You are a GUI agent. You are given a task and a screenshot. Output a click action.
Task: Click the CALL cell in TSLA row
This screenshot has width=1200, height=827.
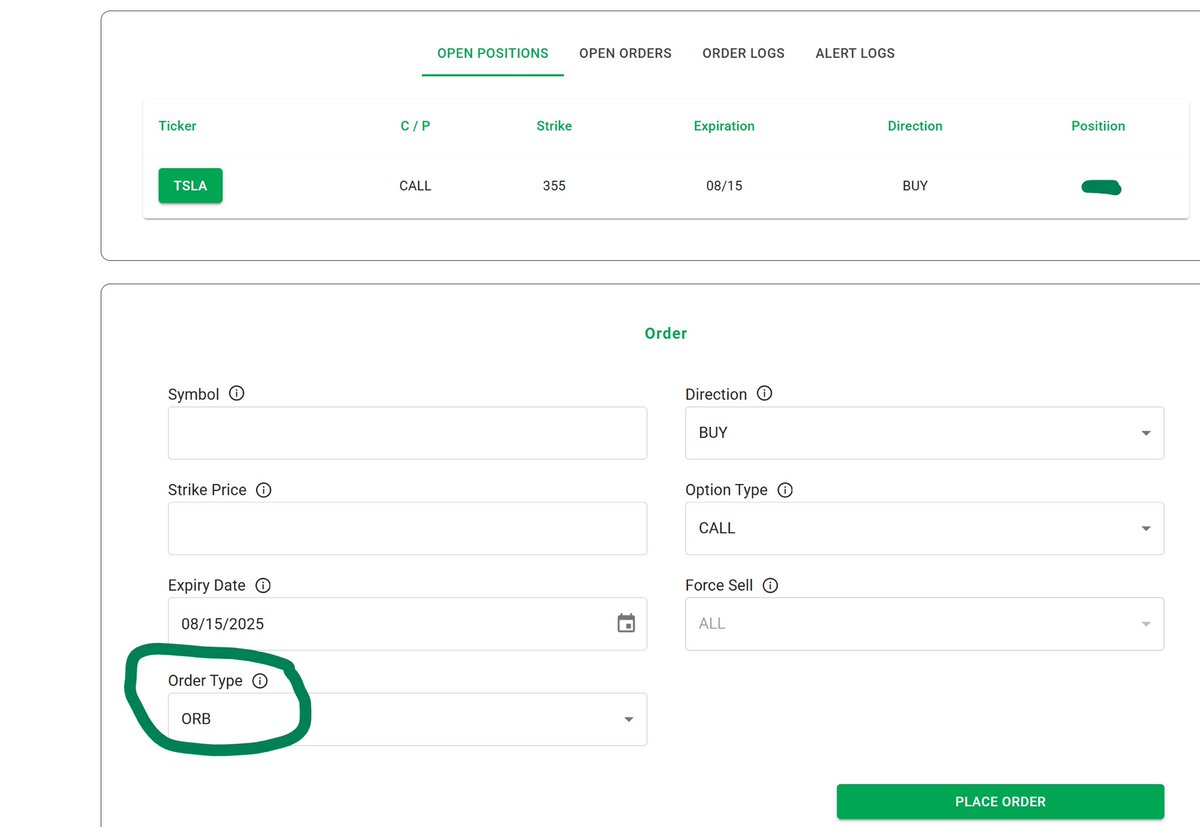(415, 186)
